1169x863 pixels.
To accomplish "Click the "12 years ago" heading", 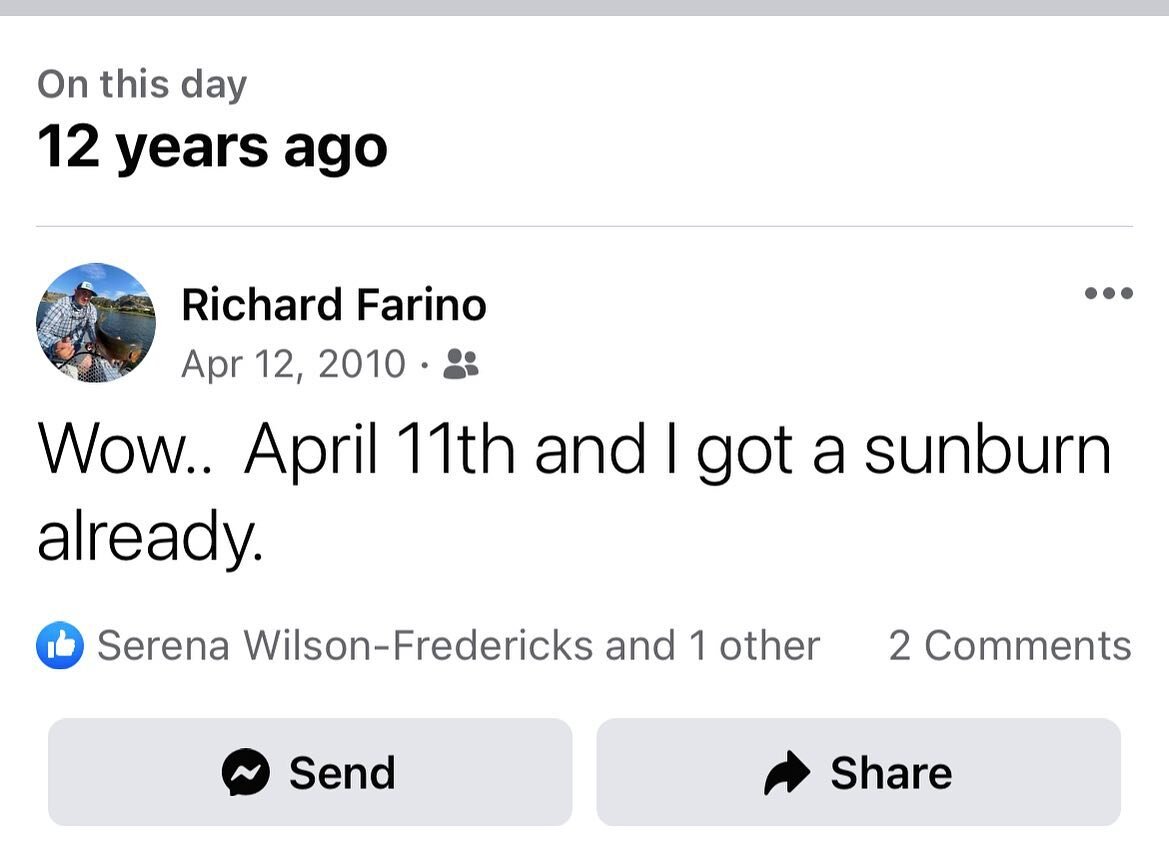I will [x=212, y=147].
